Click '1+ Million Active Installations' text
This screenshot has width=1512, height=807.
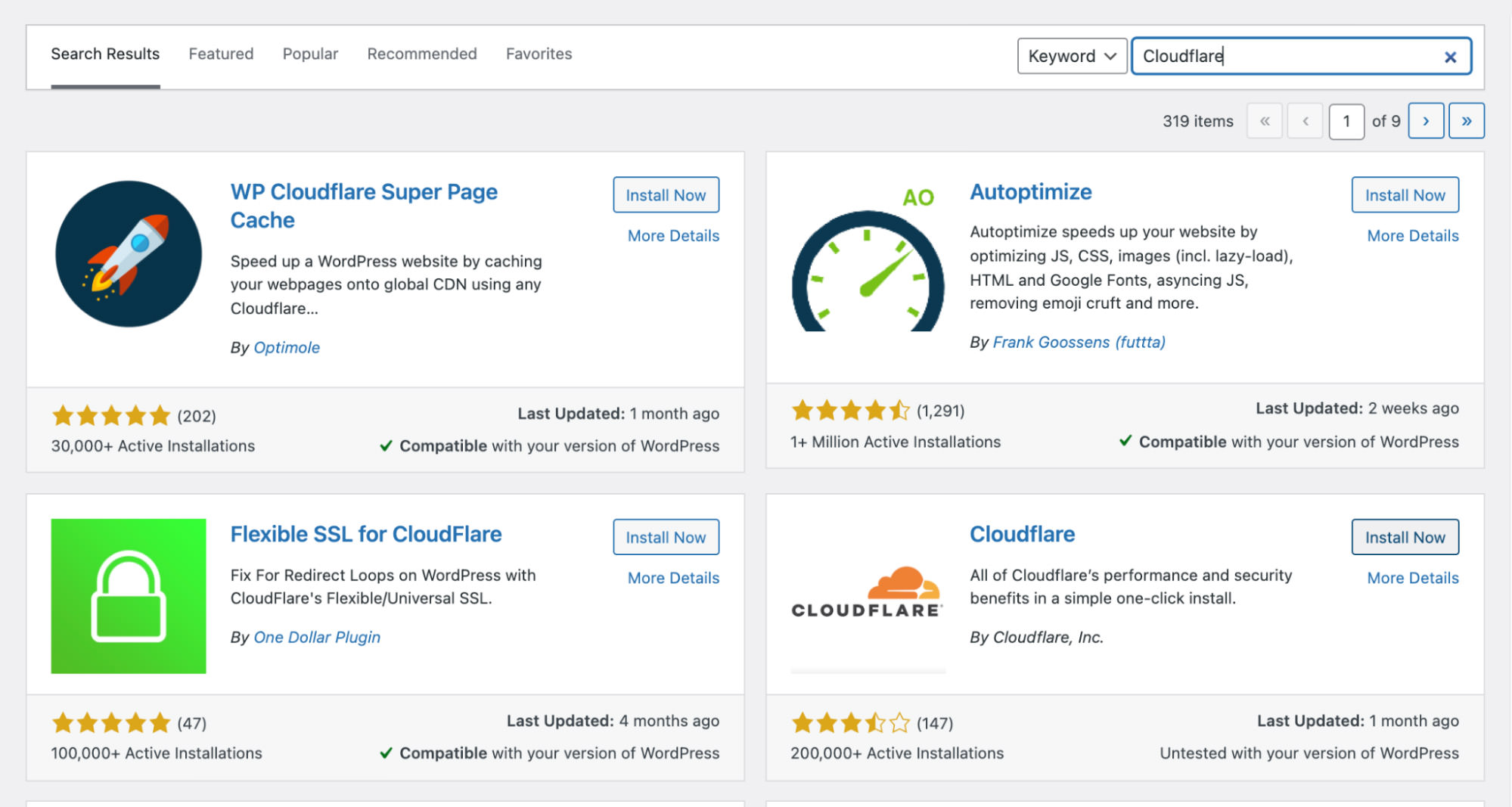(x=896, y=442)
